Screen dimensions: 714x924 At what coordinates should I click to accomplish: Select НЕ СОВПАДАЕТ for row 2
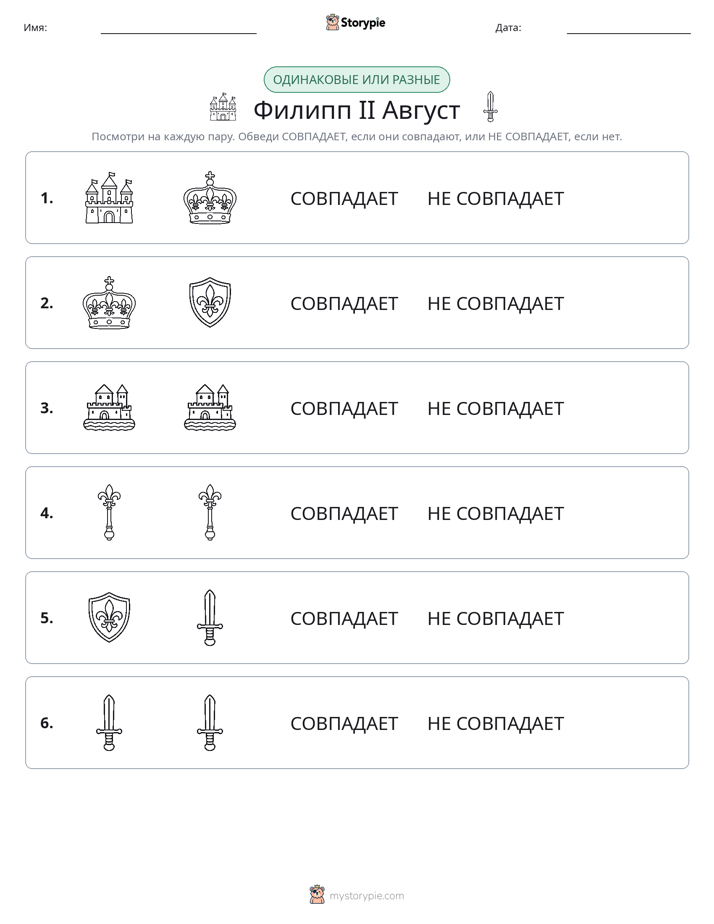(x=495, y=303)
